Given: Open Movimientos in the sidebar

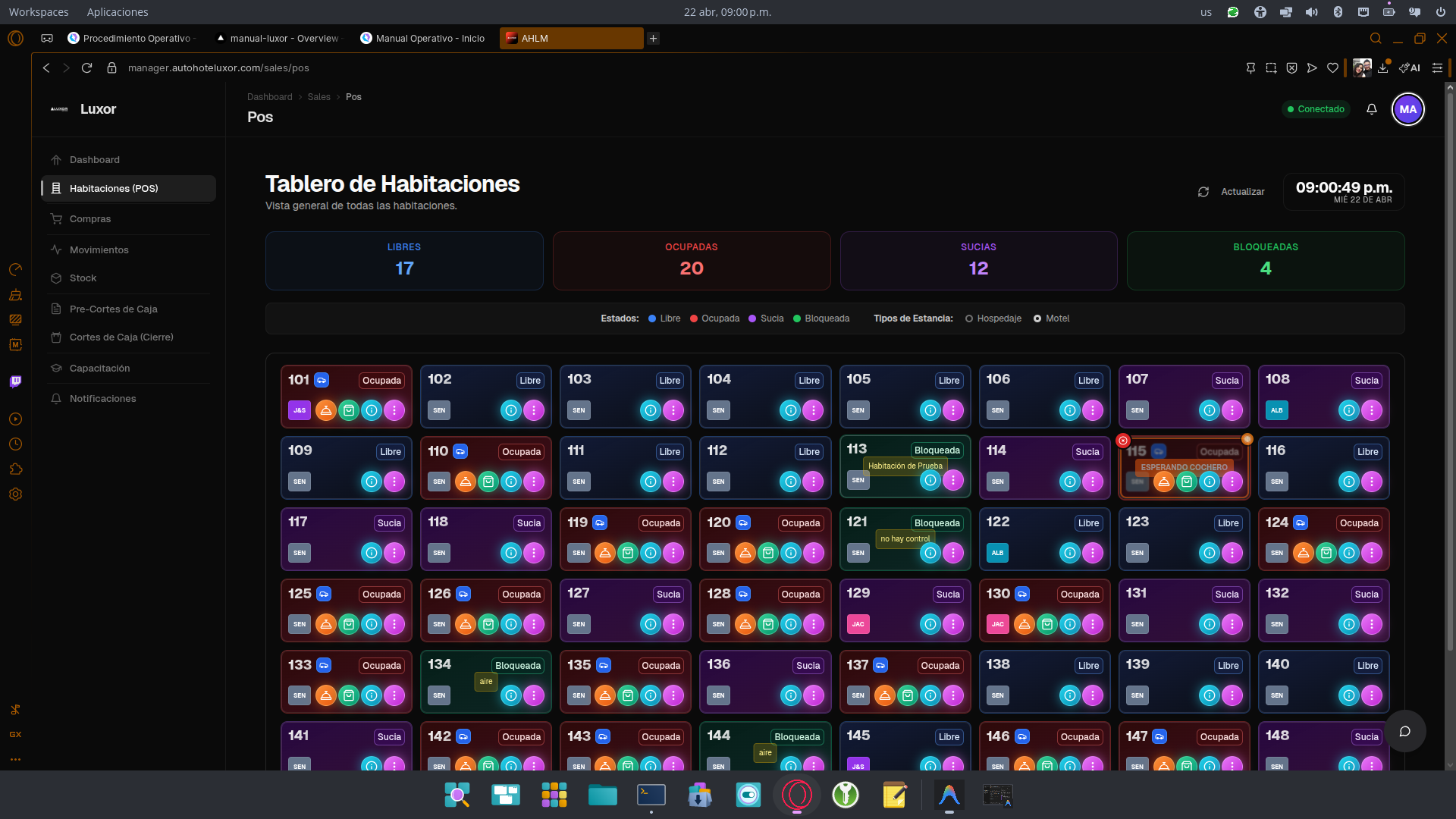Looking at the screenshot, I should tap(129, 250).
